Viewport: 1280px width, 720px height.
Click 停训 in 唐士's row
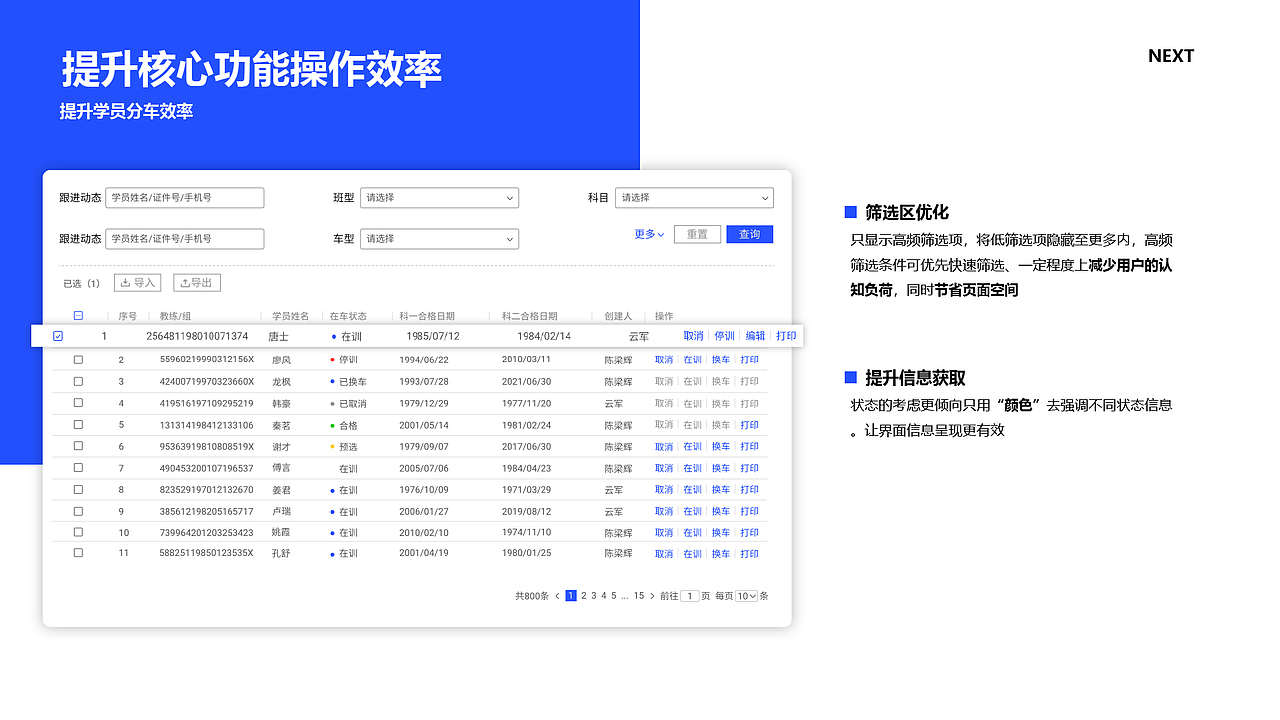pyautogui.click(x=724, y=336)
